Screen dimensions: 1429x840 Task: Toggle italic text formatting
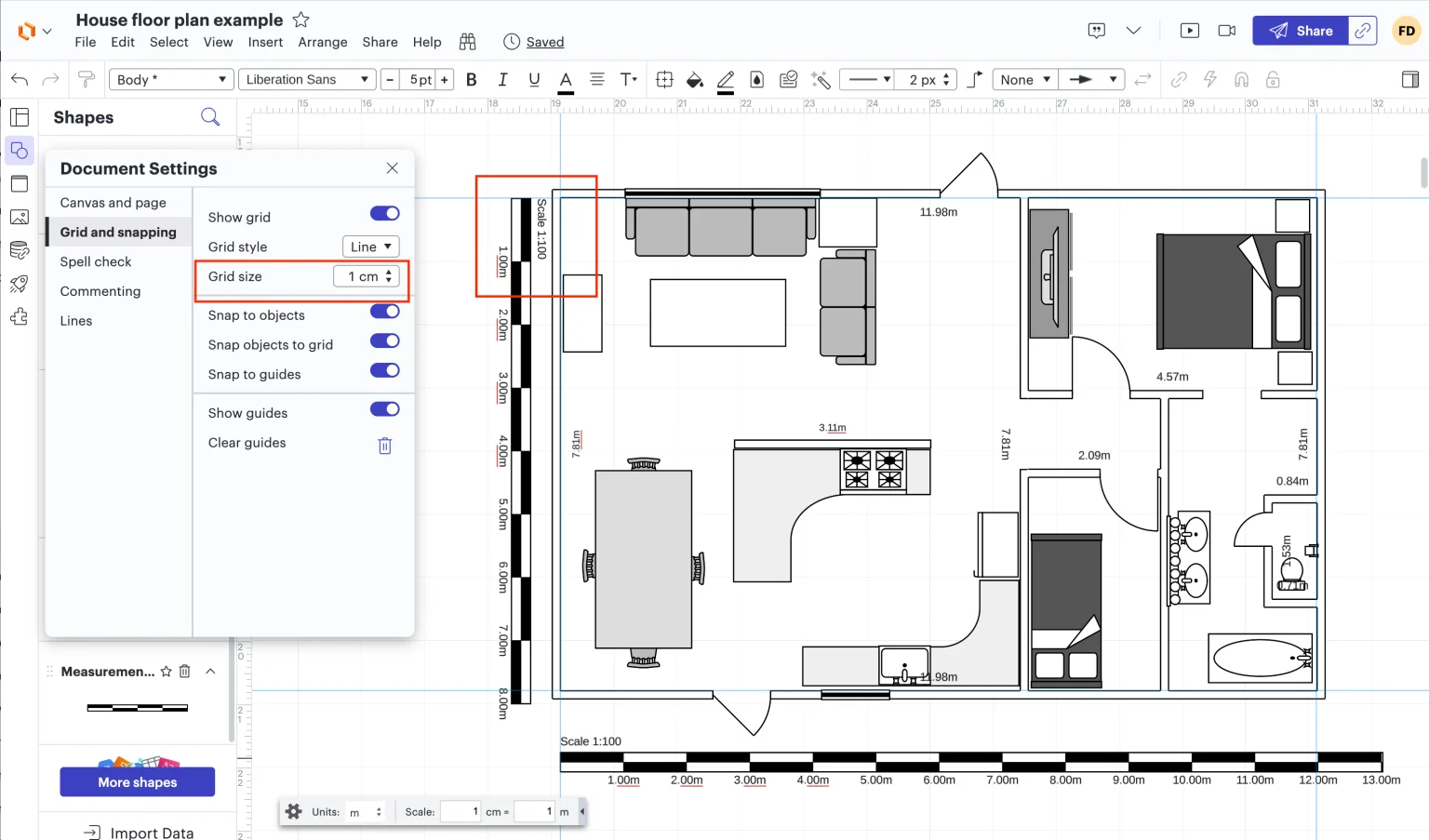pyautogui.click(x=502, y=80)
